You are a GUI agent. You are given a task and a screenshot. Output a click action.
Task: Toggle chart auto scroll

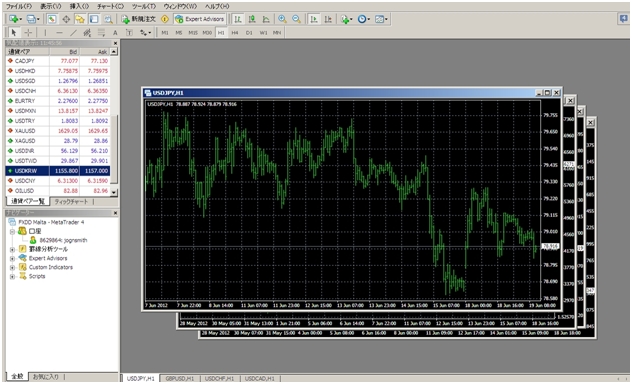314,19
